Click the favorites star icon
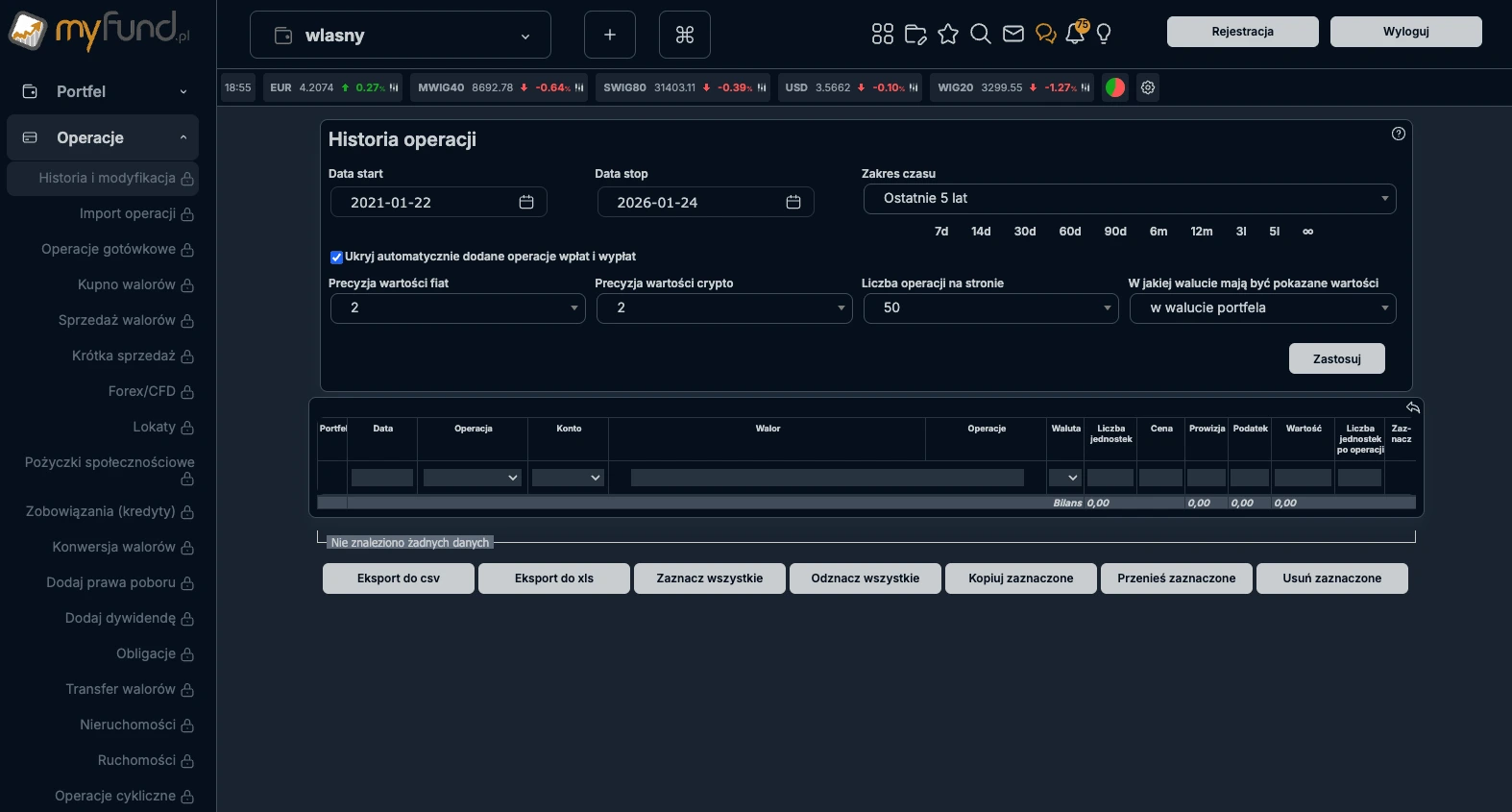 947,35
